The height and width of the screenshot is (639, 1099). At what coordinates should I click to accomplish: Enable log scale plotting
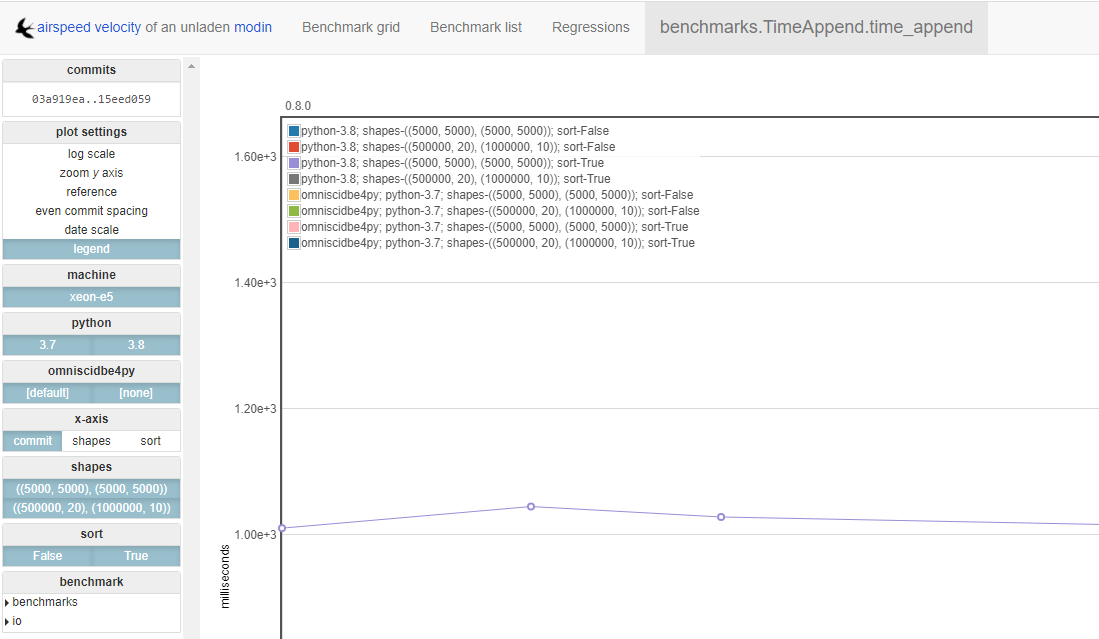coord(91,153)
